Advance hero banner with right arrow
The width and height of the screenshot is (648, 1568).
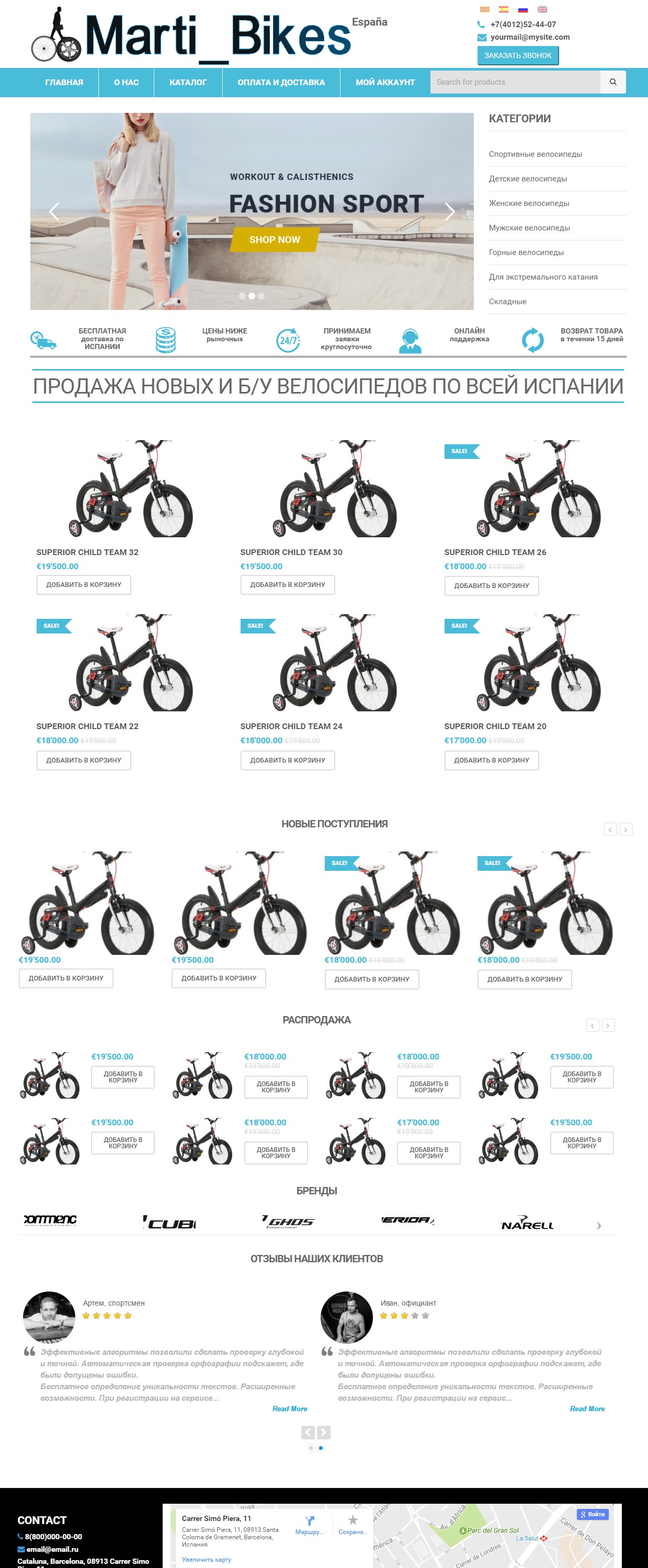click(449, 211)
